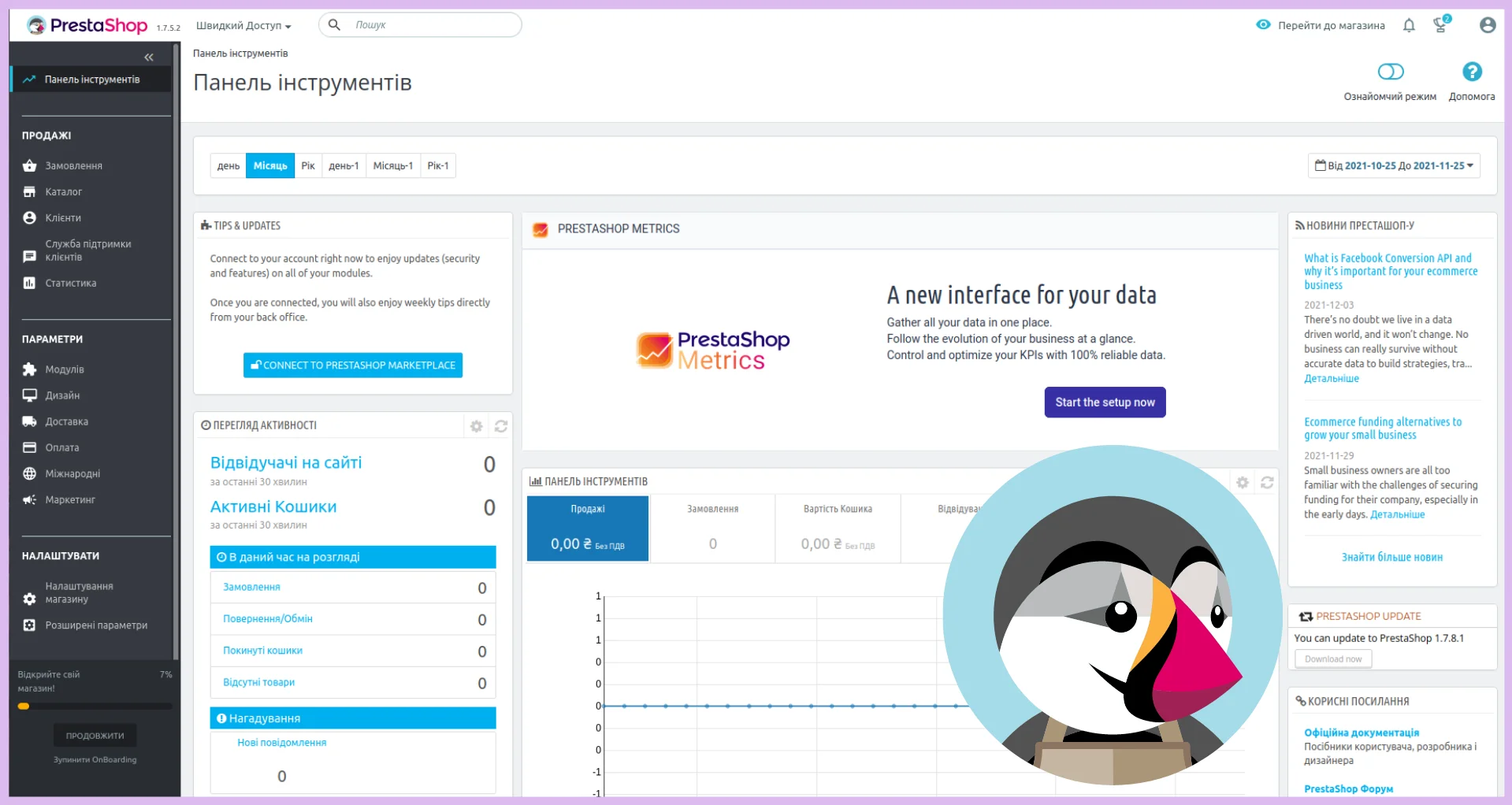
Task: Click the PrestaShop logo
Action: coord(87,25)
